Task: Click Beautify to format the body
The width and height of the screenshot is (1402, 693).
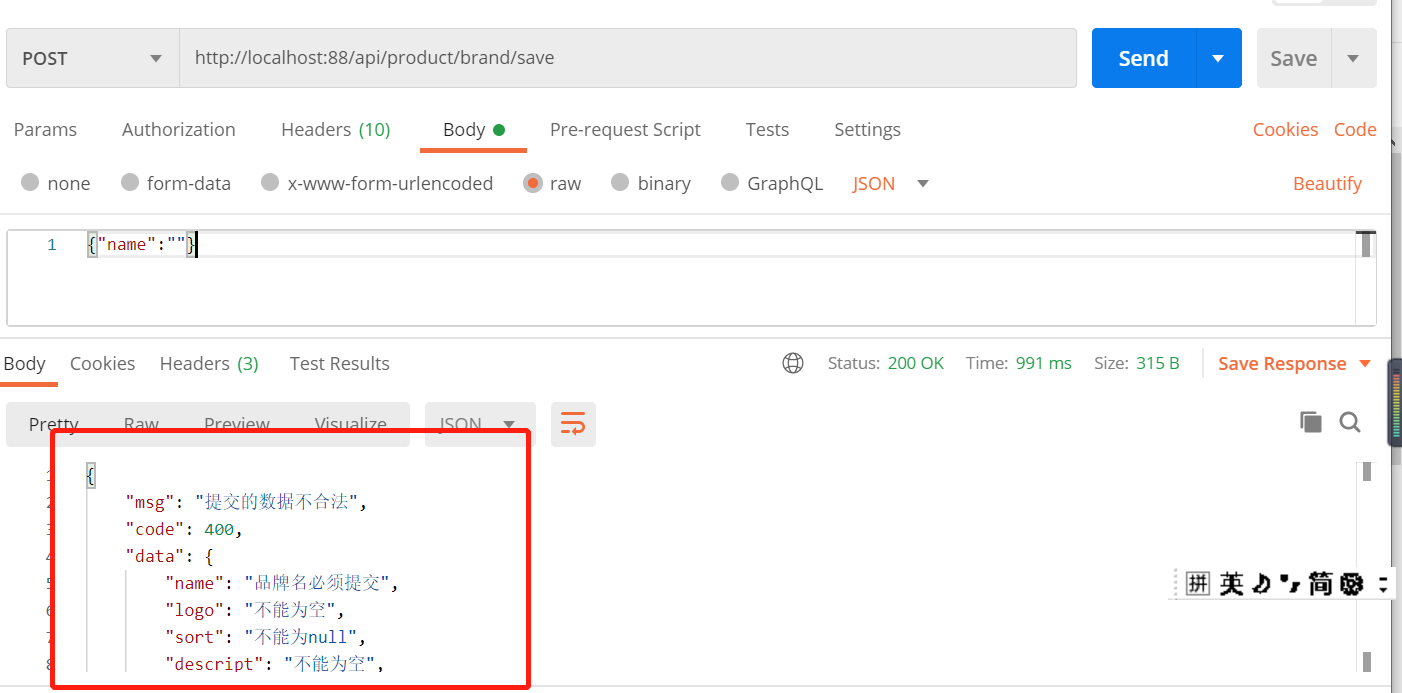Action: [x=1327, y=183]
